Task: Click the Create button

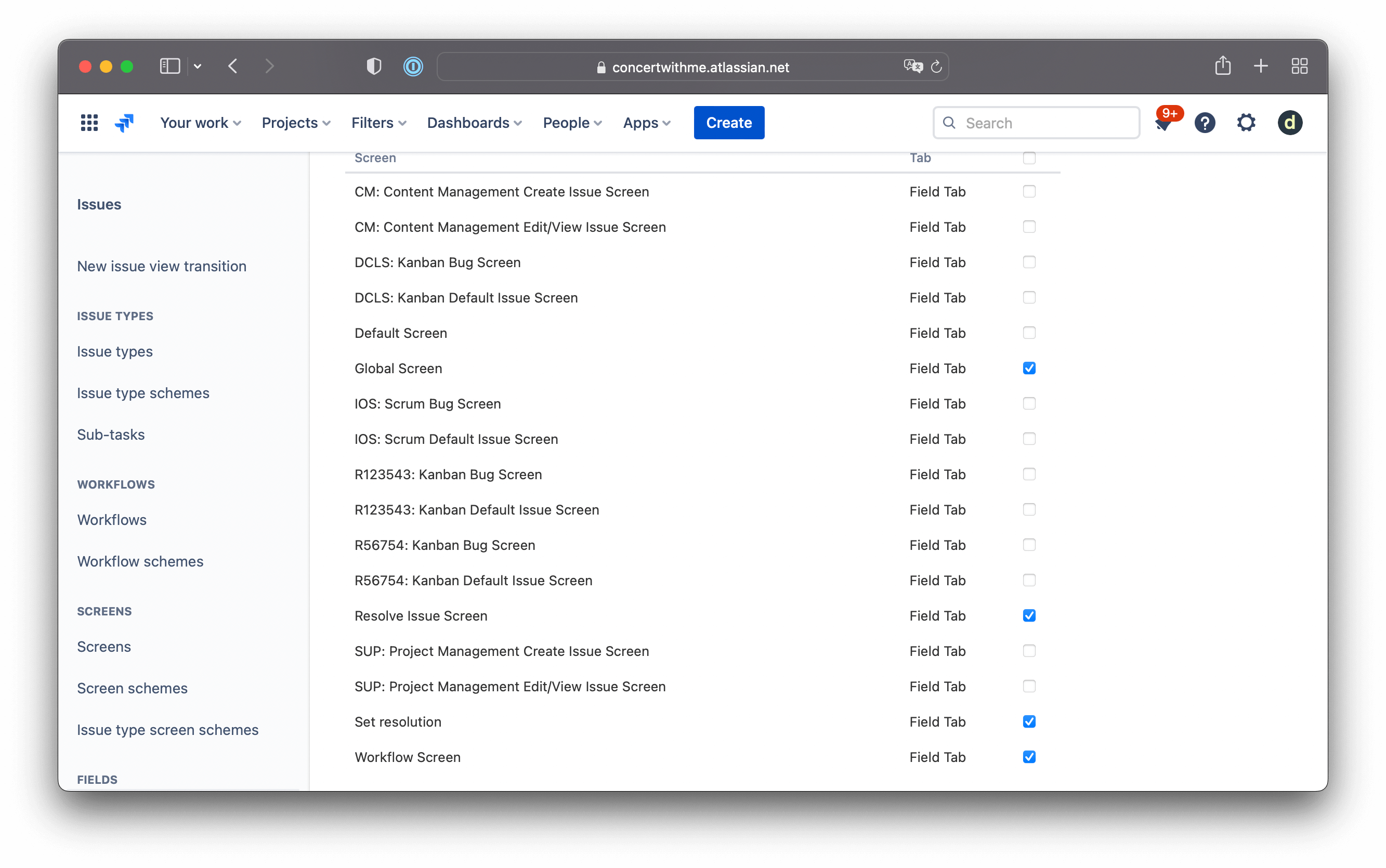Action: [728, 122]
